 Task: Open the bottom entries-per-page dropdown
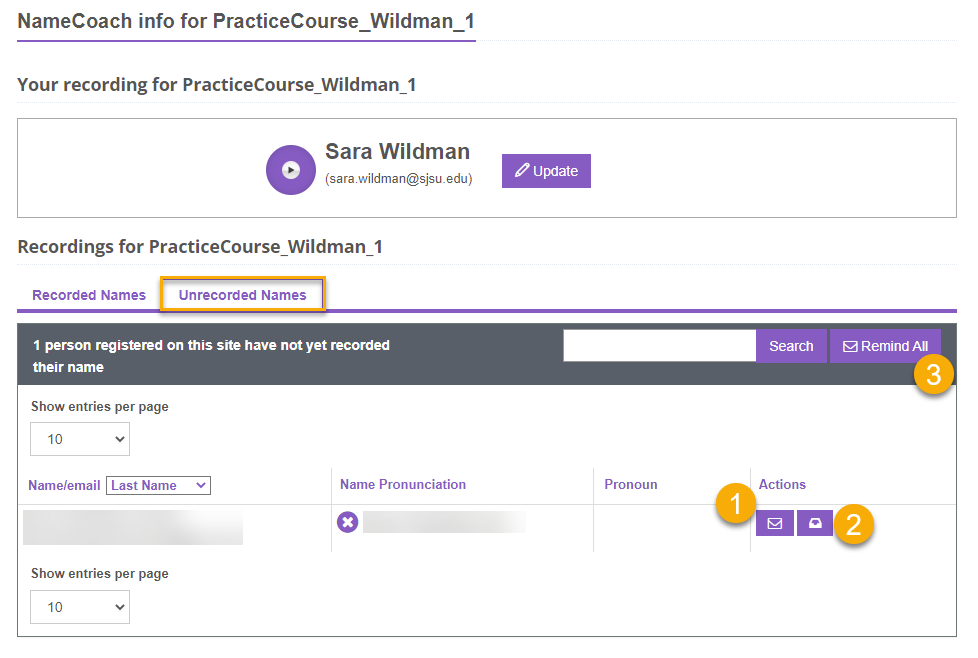tap(79, 606)
